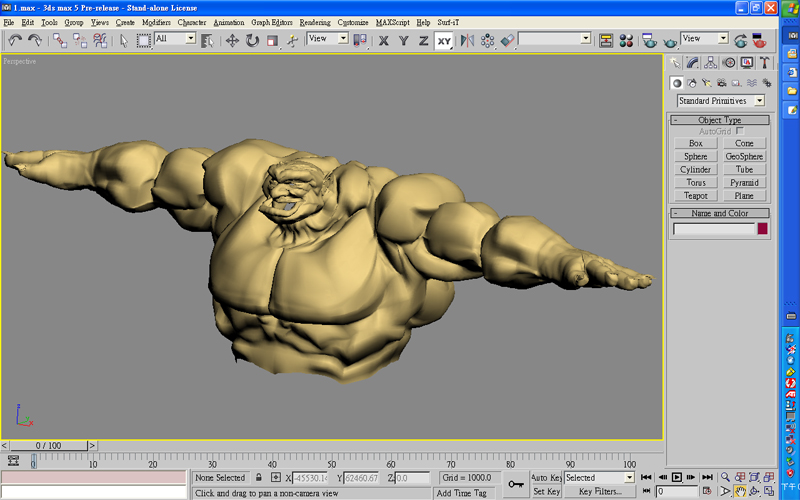Click the Quick Render teapot icon
800x500 pixels.
(x=670, y=41)
